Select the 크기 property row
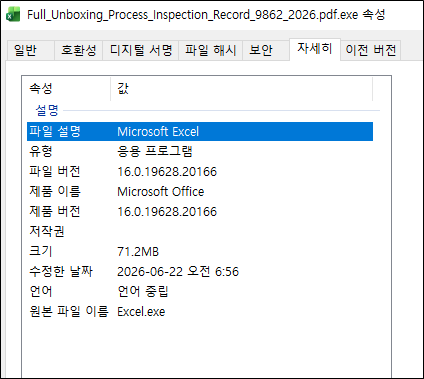 [200, 251]
